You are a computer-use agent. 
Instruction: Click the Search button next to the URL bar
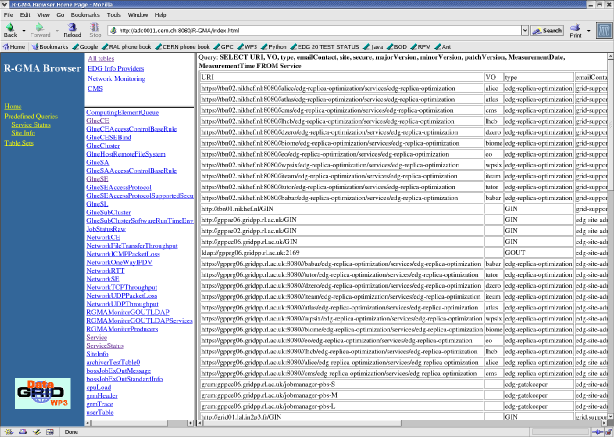547,31
